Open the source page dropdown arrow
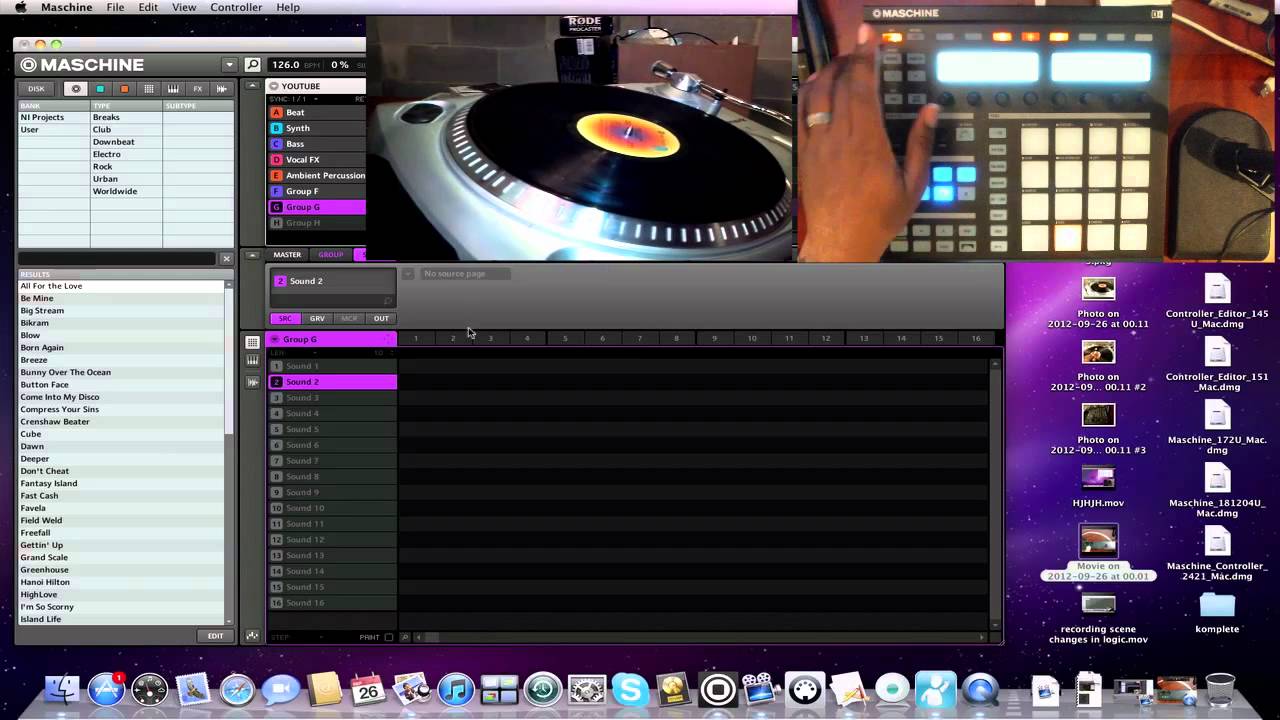The image size is (1280, 720). click(408, 273)
